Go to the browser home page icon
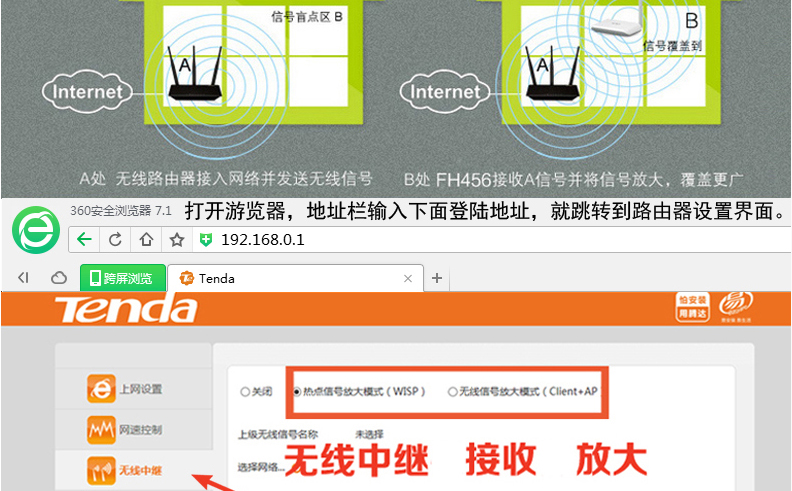The image size is (792, 491). [146, 239]
